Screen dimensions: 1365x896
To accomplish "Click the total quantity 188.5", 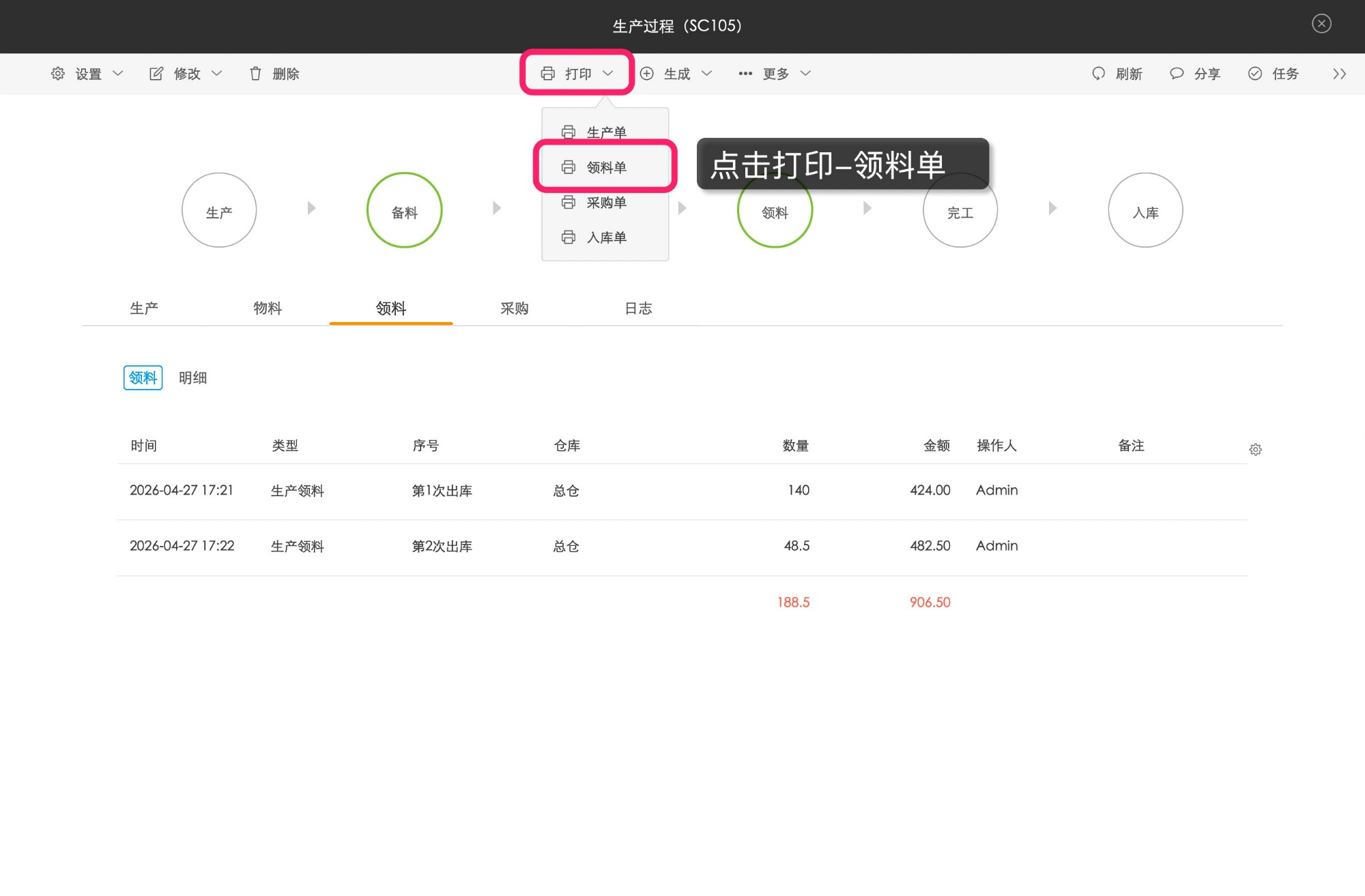I will 793,602.
